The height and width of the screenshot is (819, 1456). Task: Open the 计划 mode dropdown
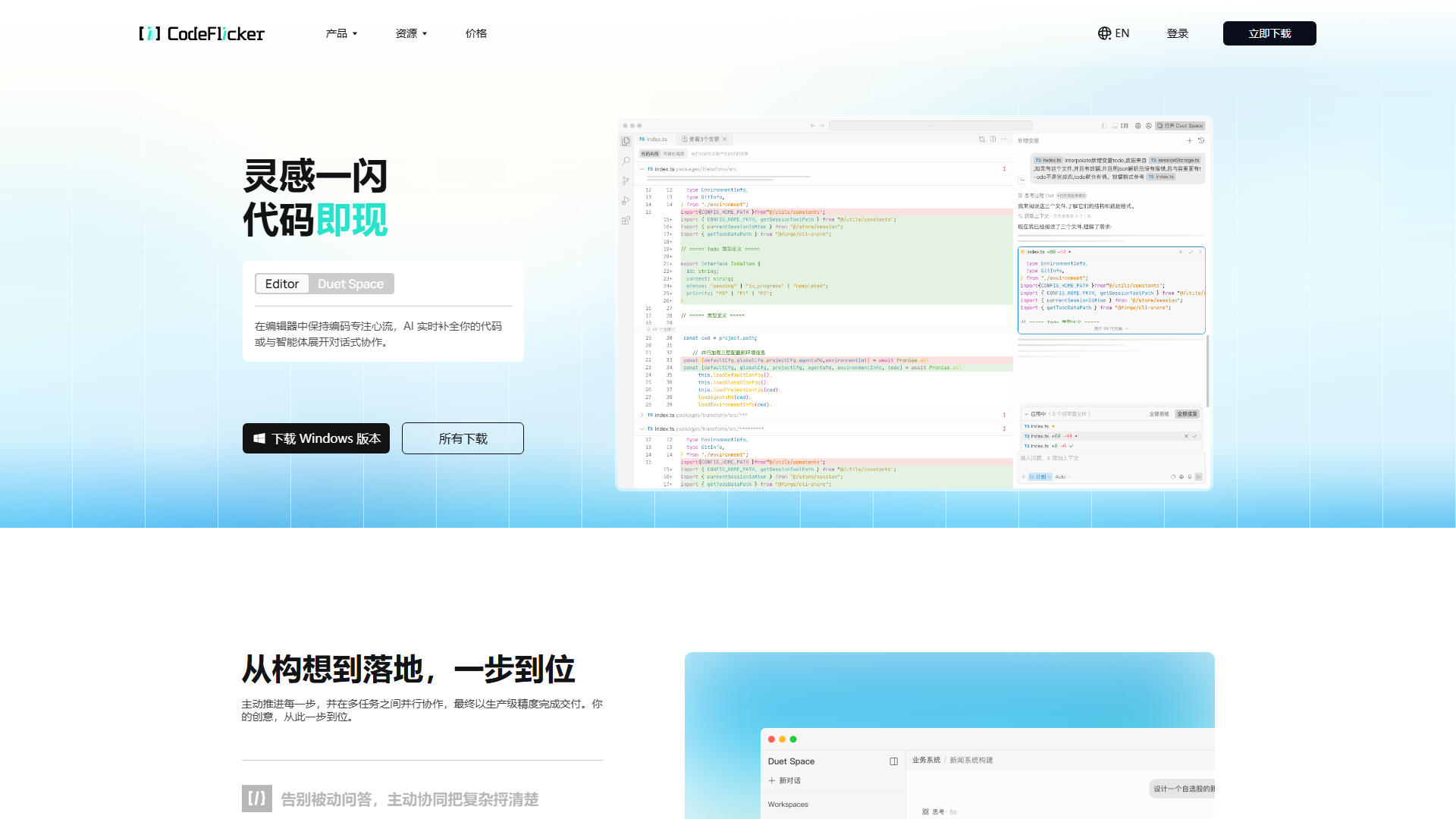(1040, 477)
